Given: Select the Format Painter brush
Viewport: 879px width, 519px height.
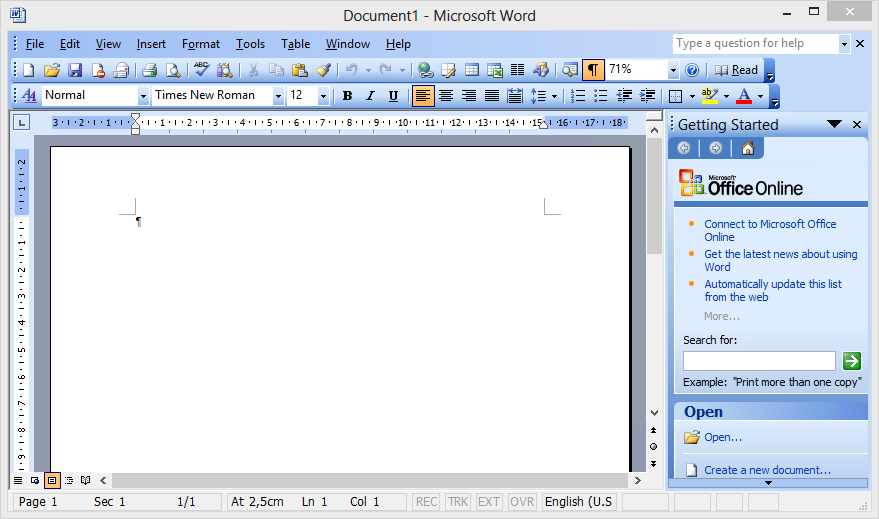Looking at the screenshot, I should (x=322, y=70).
